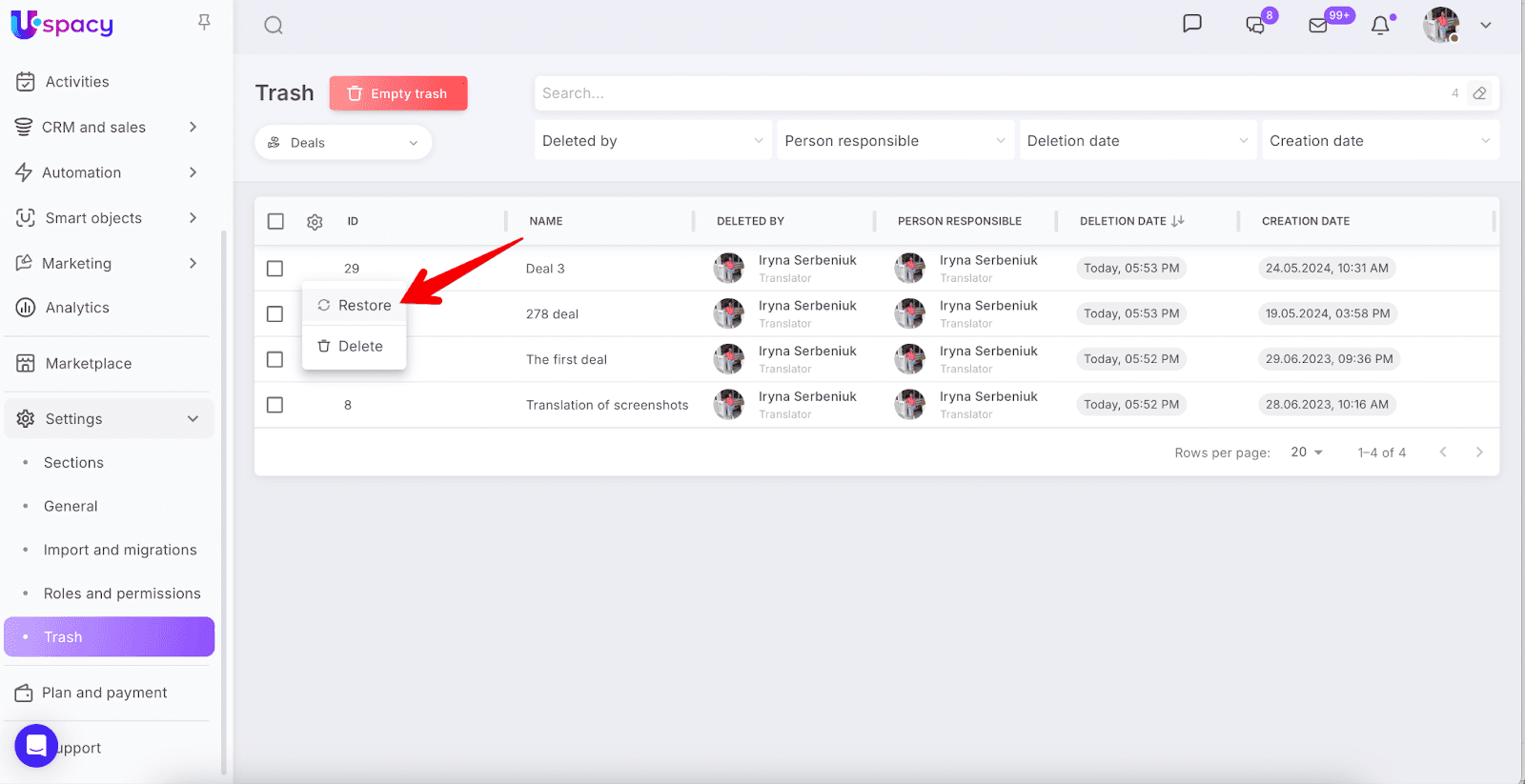This screenshot has height=784, width=1525.
Task: Open the support chat bubble widget
Action: (x=36, y=746)
